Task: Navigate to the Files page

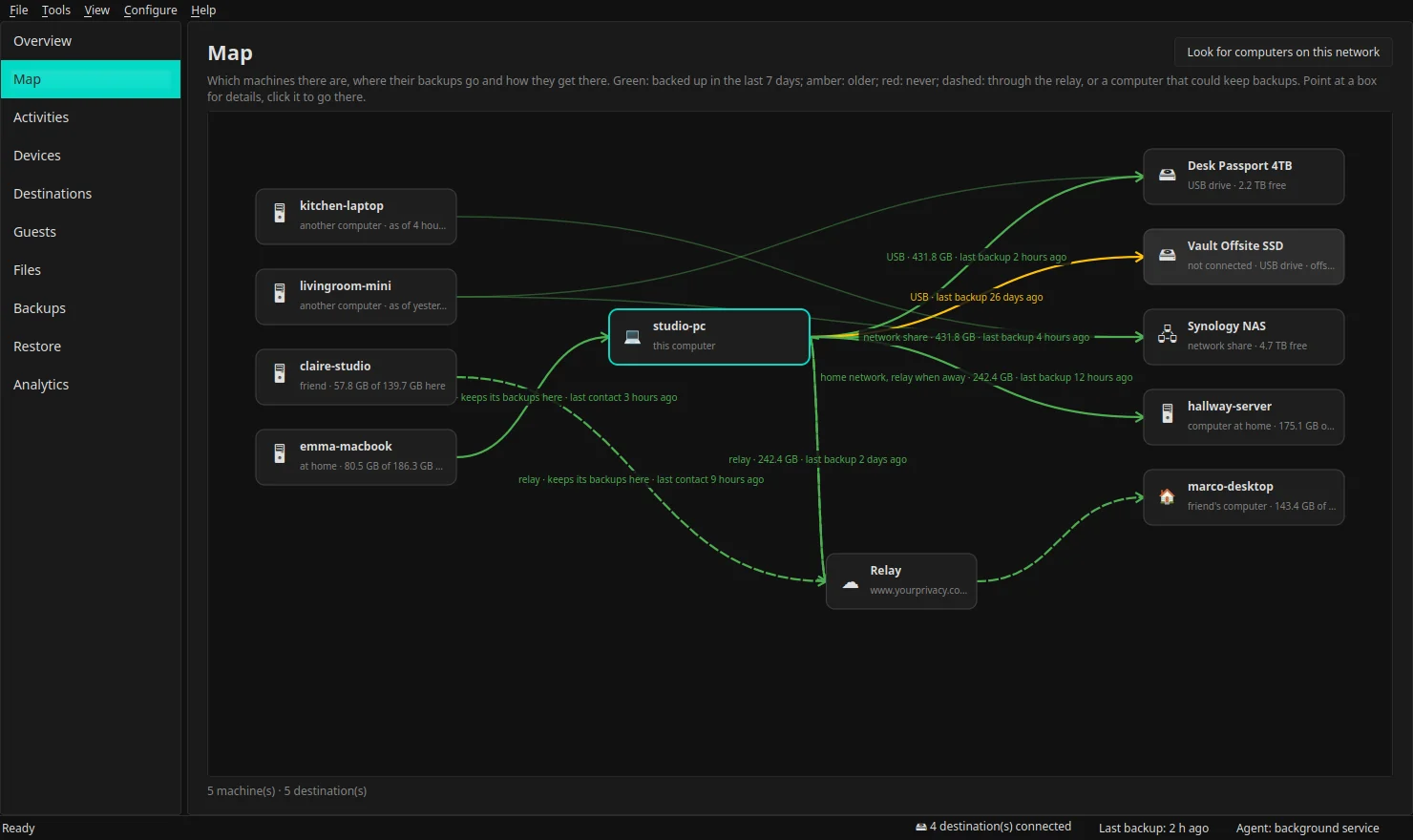Action: coord(91,270)
